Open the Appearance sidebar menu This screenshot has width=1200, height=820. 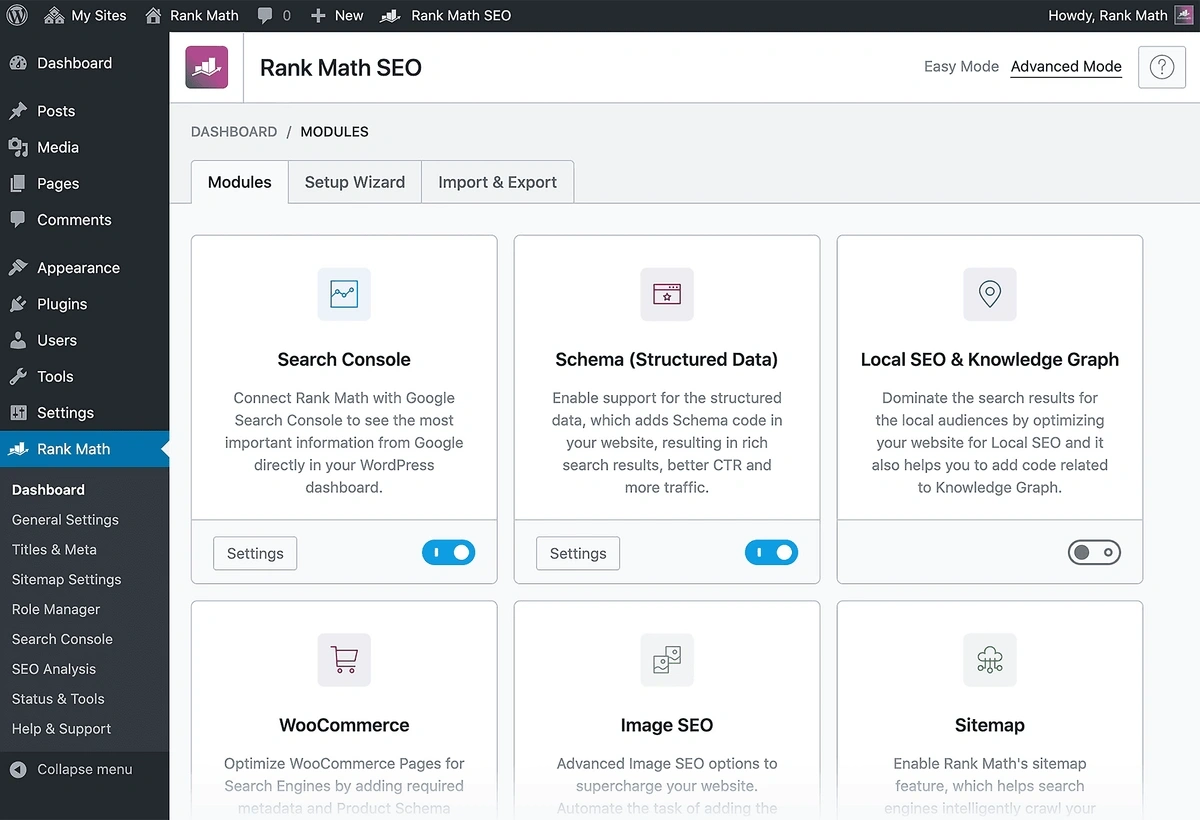[x=85, y=268]
